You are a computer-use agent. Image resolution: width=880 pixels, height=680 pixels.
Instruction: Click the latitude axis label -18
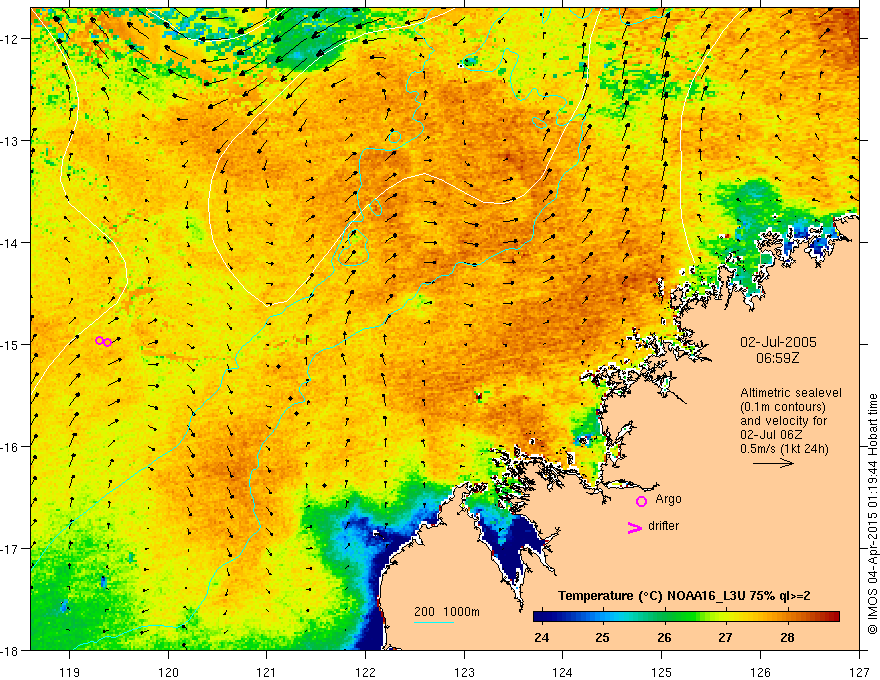click(10, 650)
